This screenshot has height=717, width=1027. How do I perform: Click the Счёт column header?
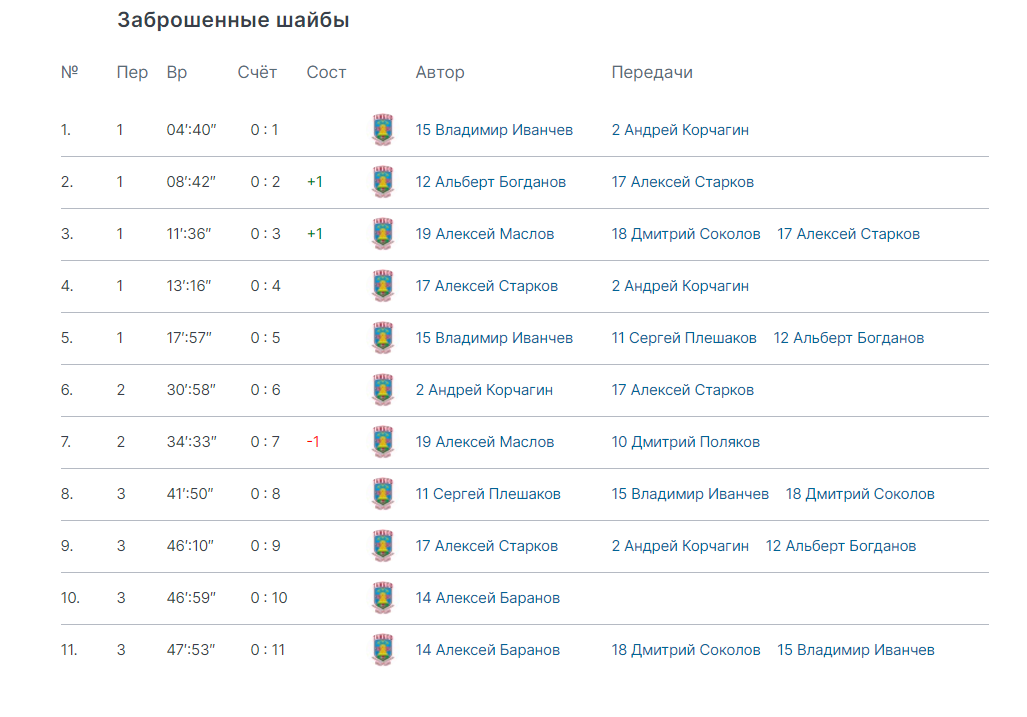257,72
